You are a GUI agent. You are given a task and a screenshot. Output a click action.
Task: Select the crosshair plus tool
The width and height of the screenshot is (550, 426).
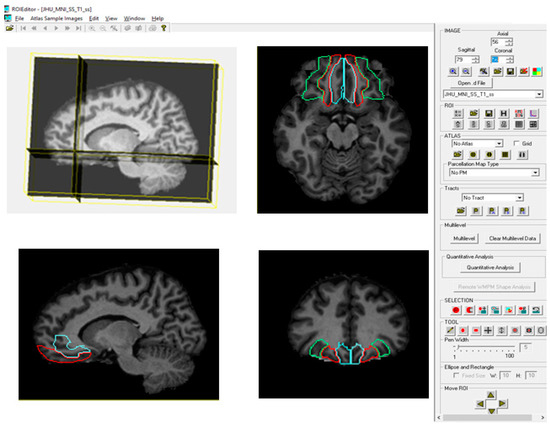point(488,330)
